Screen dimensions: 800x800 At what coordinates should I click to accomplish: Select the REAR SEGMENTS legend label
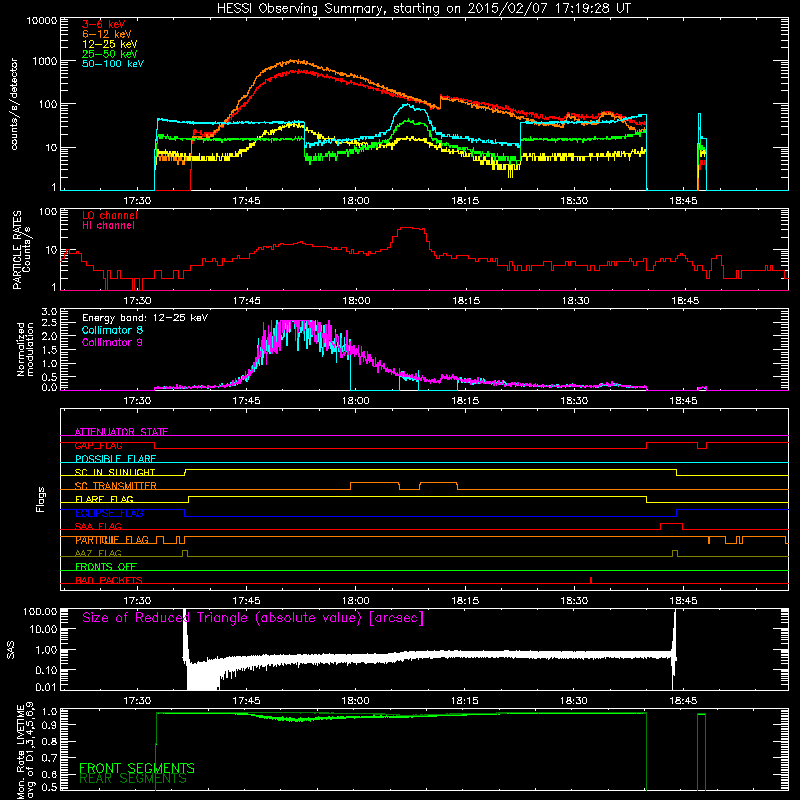tap(133, 779)
